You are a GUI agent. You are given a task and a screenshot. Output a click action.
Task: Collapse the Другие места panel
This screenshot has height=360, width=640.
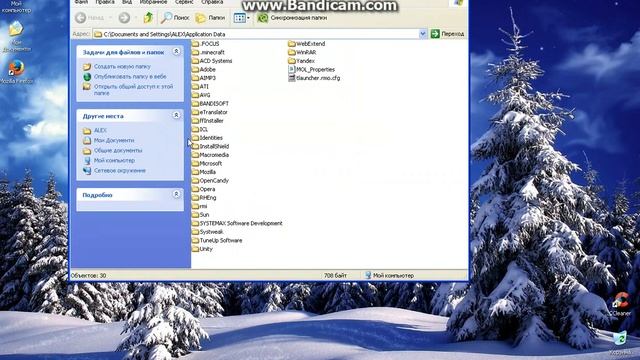click(176, 116)
